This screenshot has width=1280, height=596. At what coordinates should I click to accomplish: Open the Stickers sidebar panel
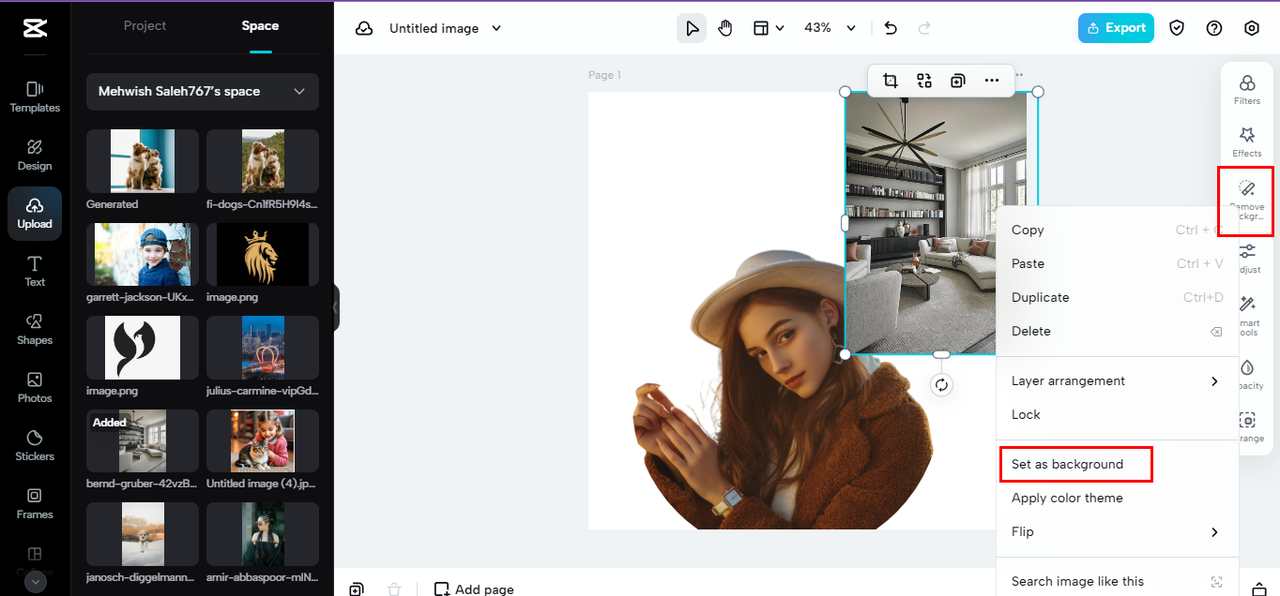[35, 445]
